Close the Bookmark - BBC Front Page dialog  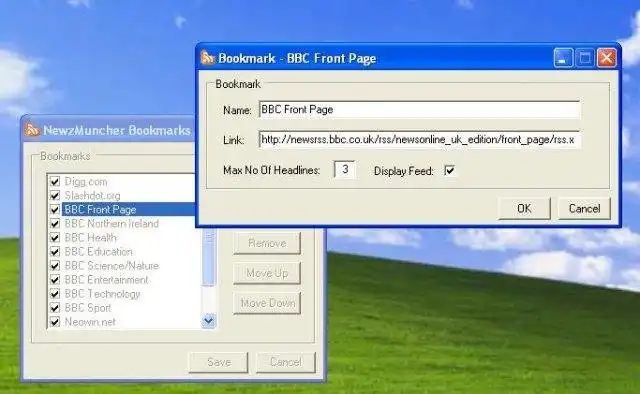coord(607,58)
